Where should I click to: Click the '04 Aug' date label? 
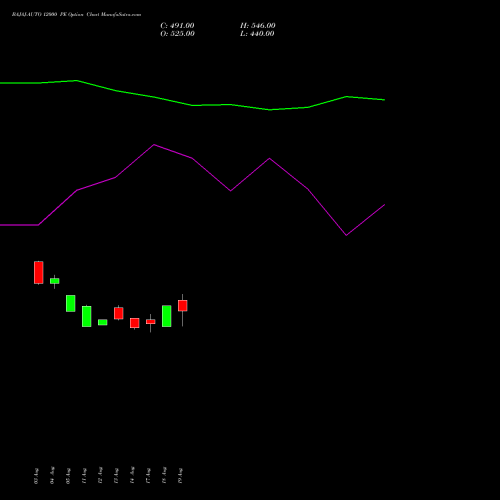(52, 476)
